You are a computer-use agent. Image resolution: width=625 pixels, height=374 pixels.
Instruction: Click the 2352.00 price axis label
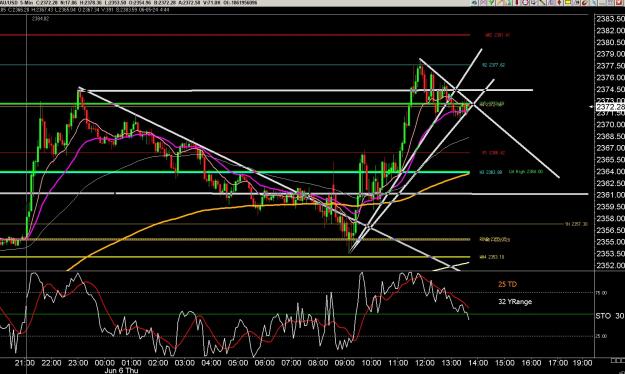tap(610, 266)
